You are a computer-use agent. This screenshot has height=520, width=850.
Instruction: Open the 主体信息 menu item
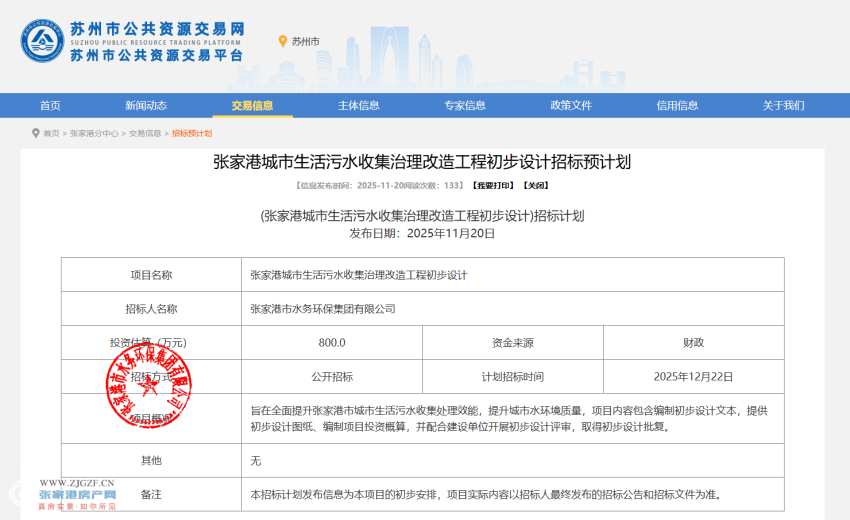358,105
